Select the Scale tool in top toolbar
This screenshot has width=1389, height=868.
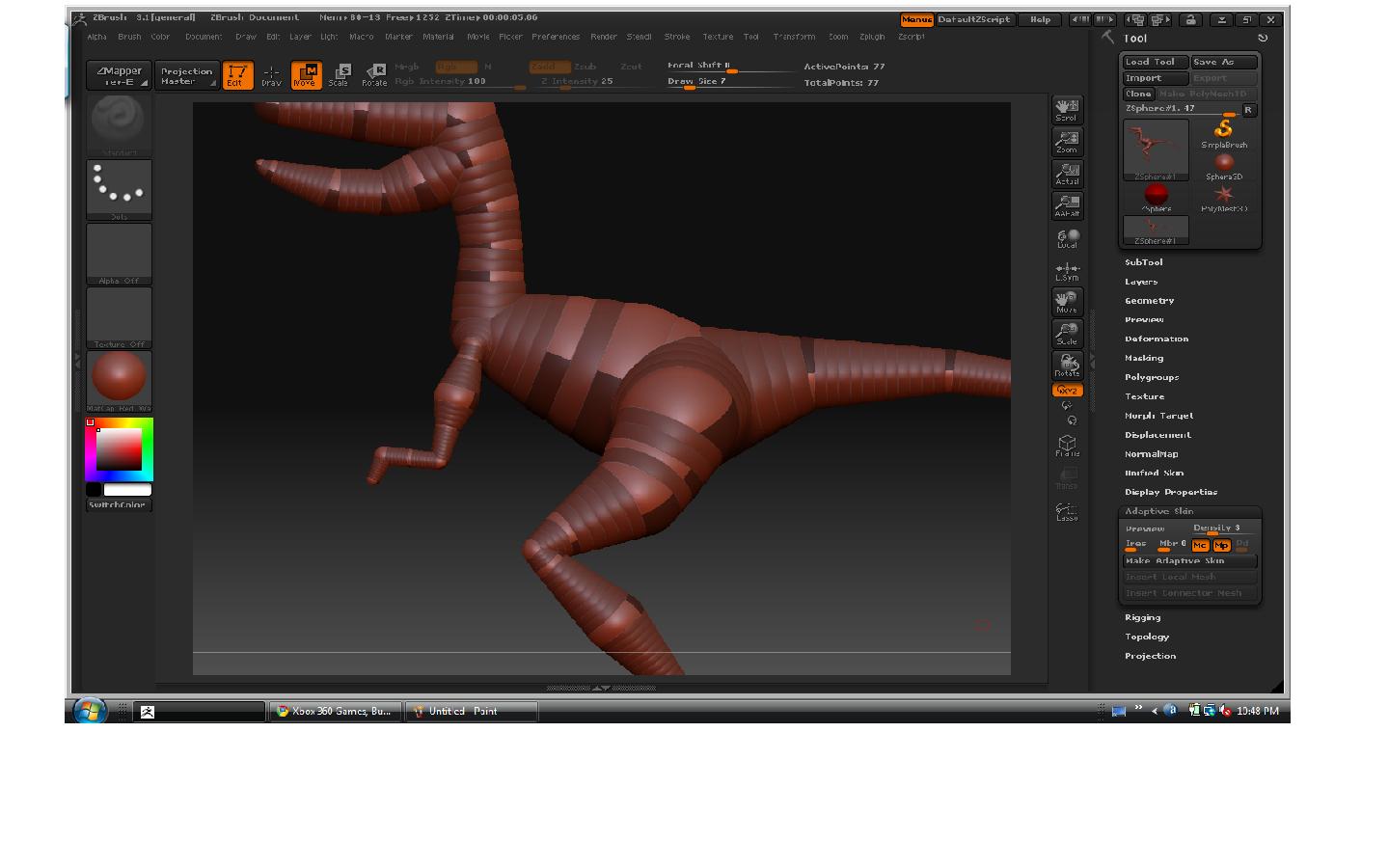pyautogui.click(x=339, y=75)
